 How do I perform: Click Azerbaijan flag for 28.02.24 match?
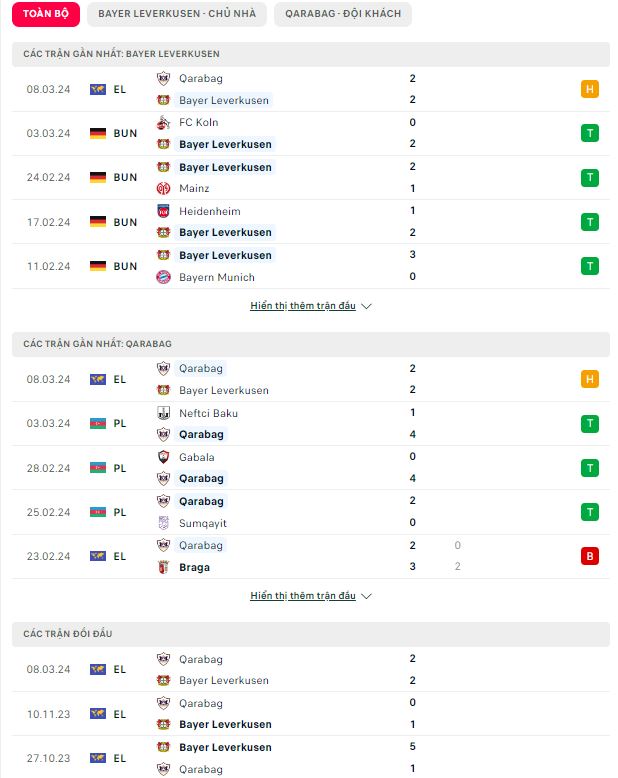pyautogui.click(x=98, y=468)
